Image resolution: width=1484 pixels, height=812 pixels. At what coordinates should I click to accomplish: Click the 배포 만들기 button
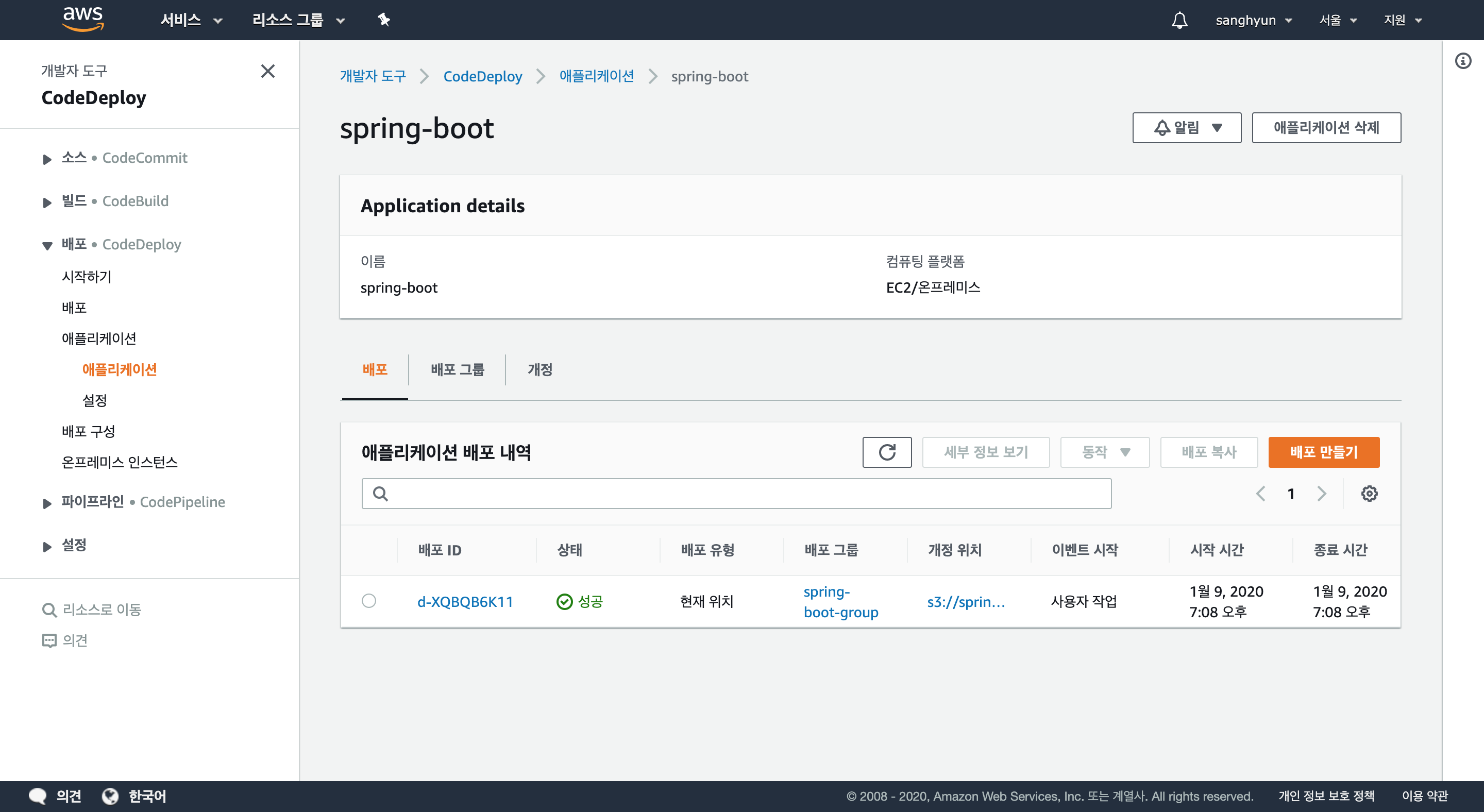coord(1323,452)
